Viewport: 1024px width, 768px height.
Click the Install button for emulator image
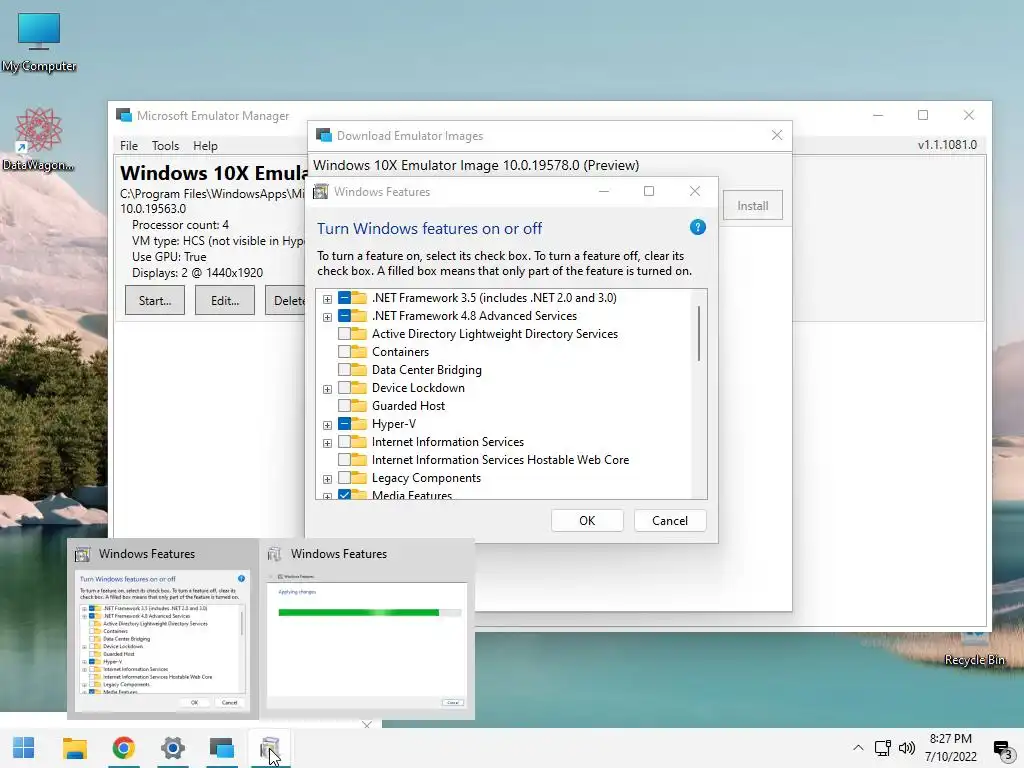752,206
